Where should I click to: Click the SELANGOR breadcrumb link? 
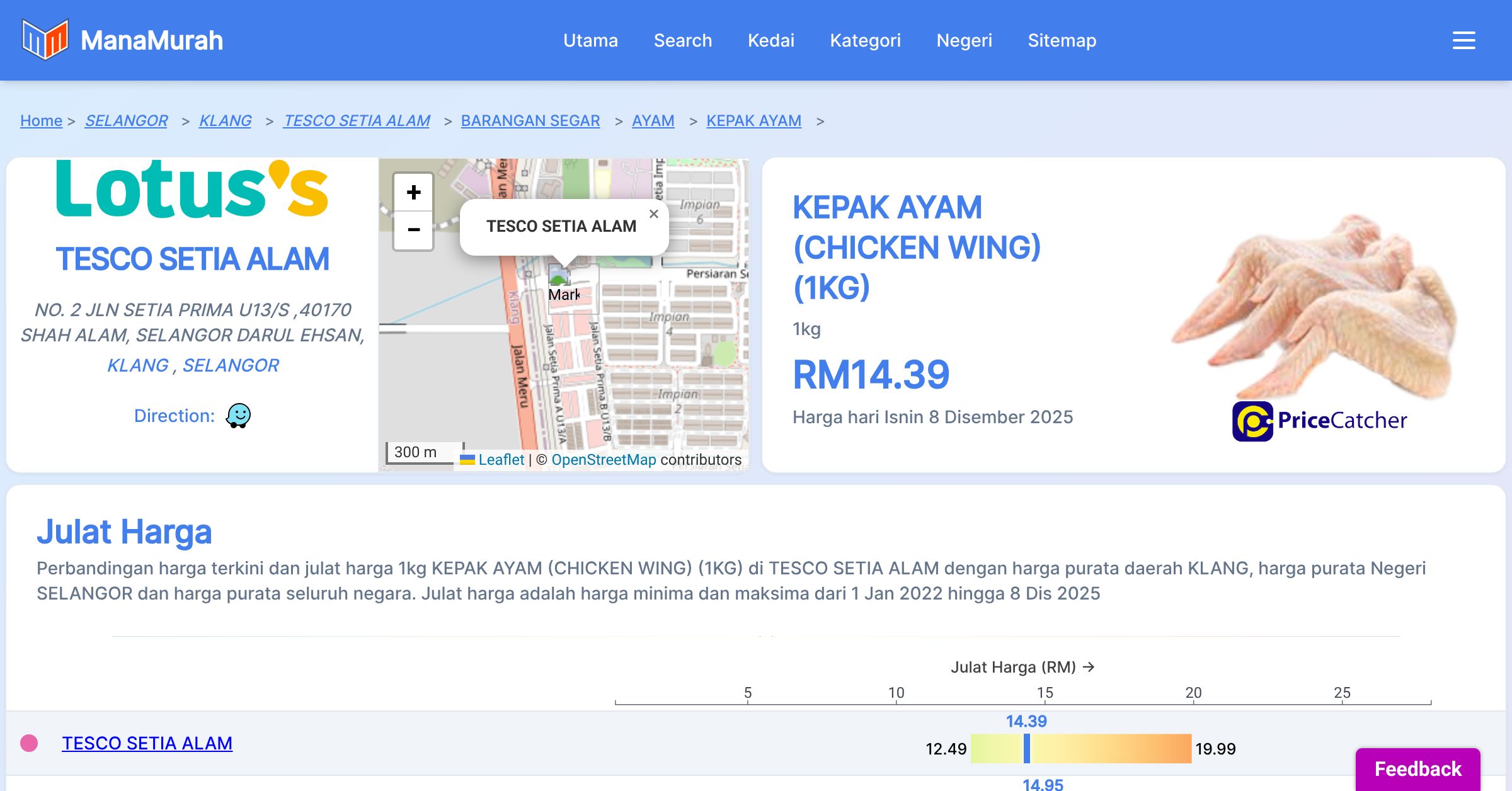(126, 120)
